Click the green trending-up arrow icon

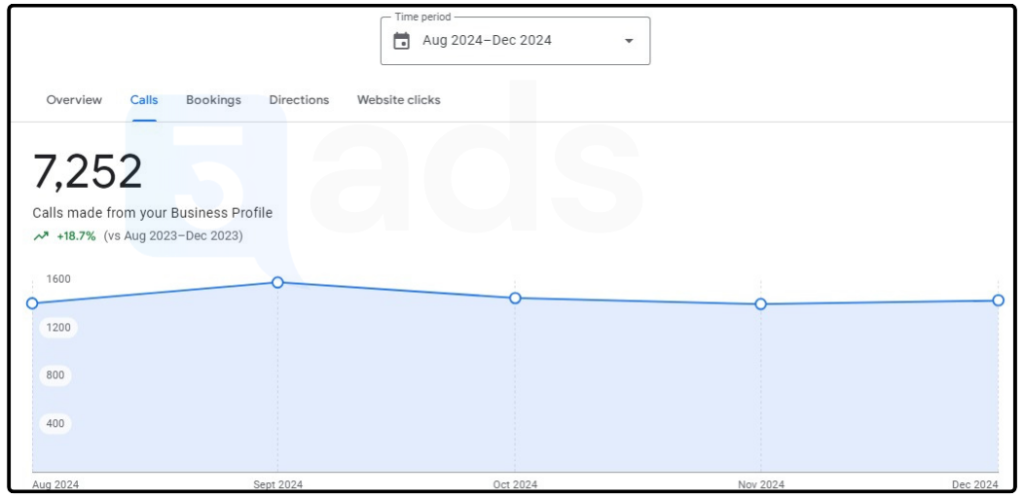(x=40, y=236)
